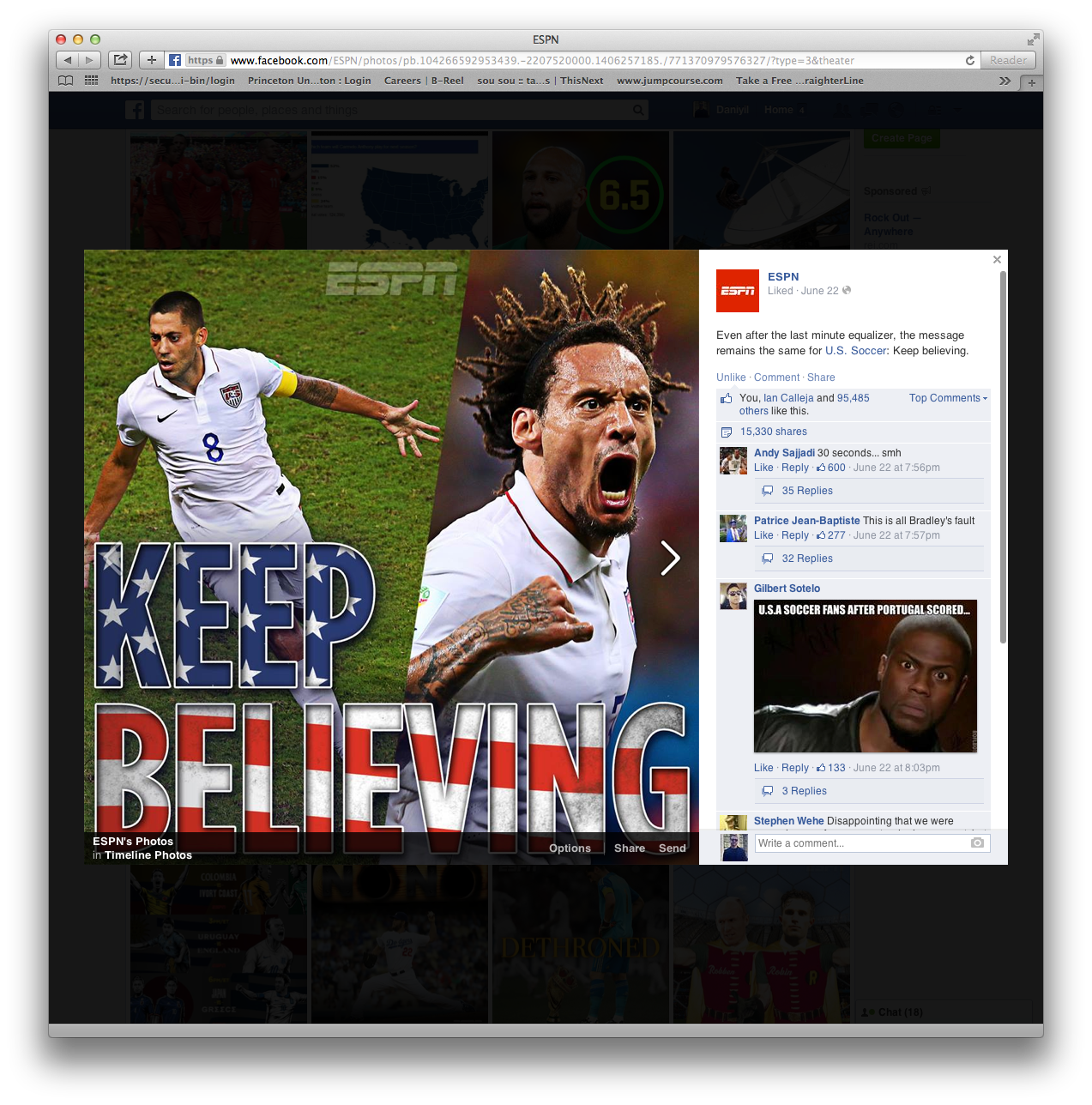
Task: Open Gilbert Sotelo's meme image
Action: click(866, 676)
